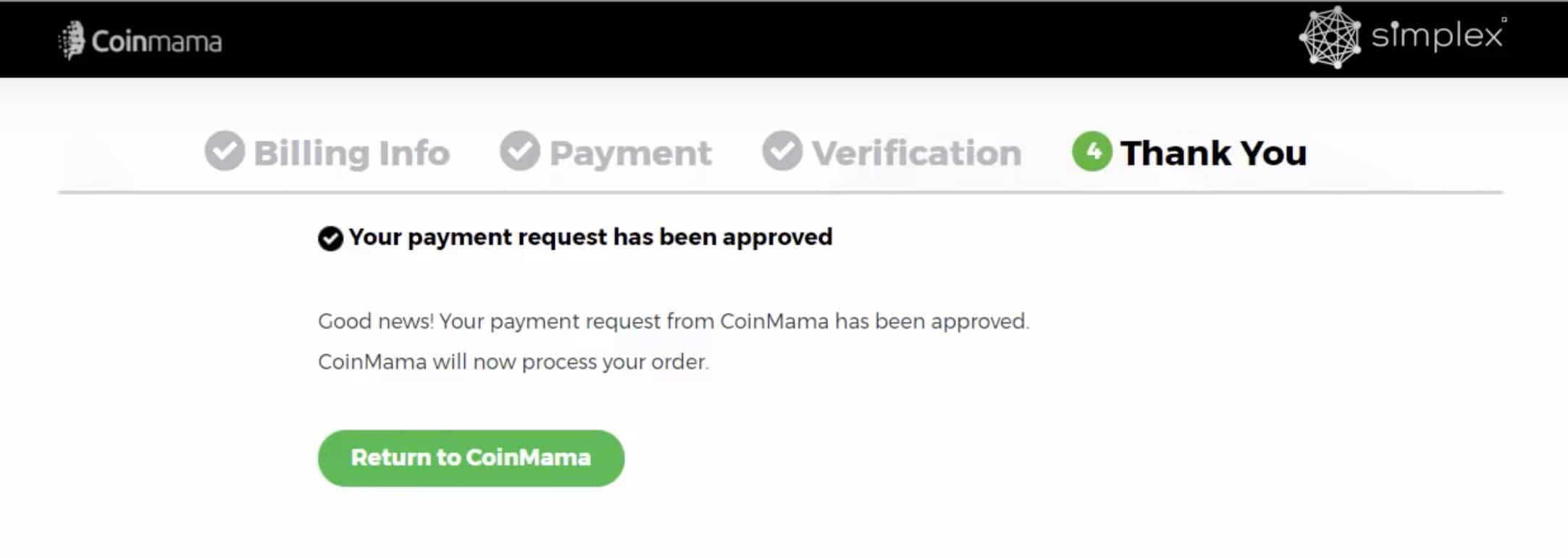
Task: Click the Simplex network sphere icon
Action: 1330,37
